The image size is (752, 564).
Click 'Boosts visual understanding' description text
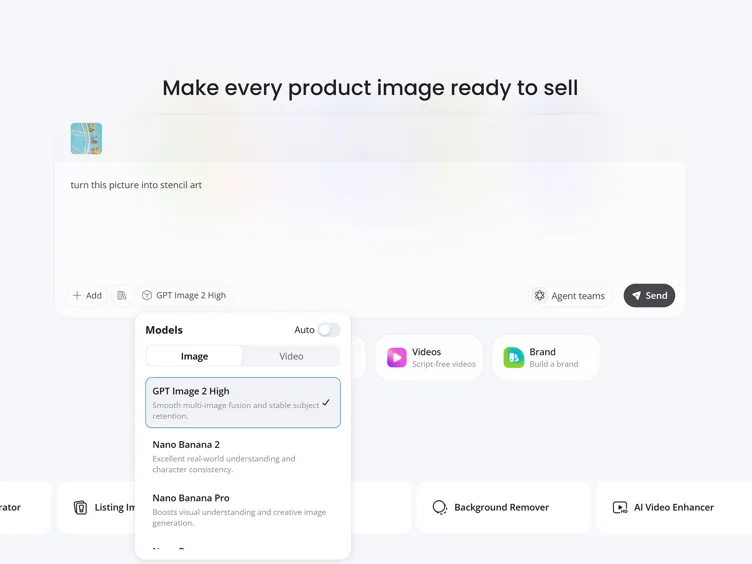pyautogui.click(x=239, y=517)
